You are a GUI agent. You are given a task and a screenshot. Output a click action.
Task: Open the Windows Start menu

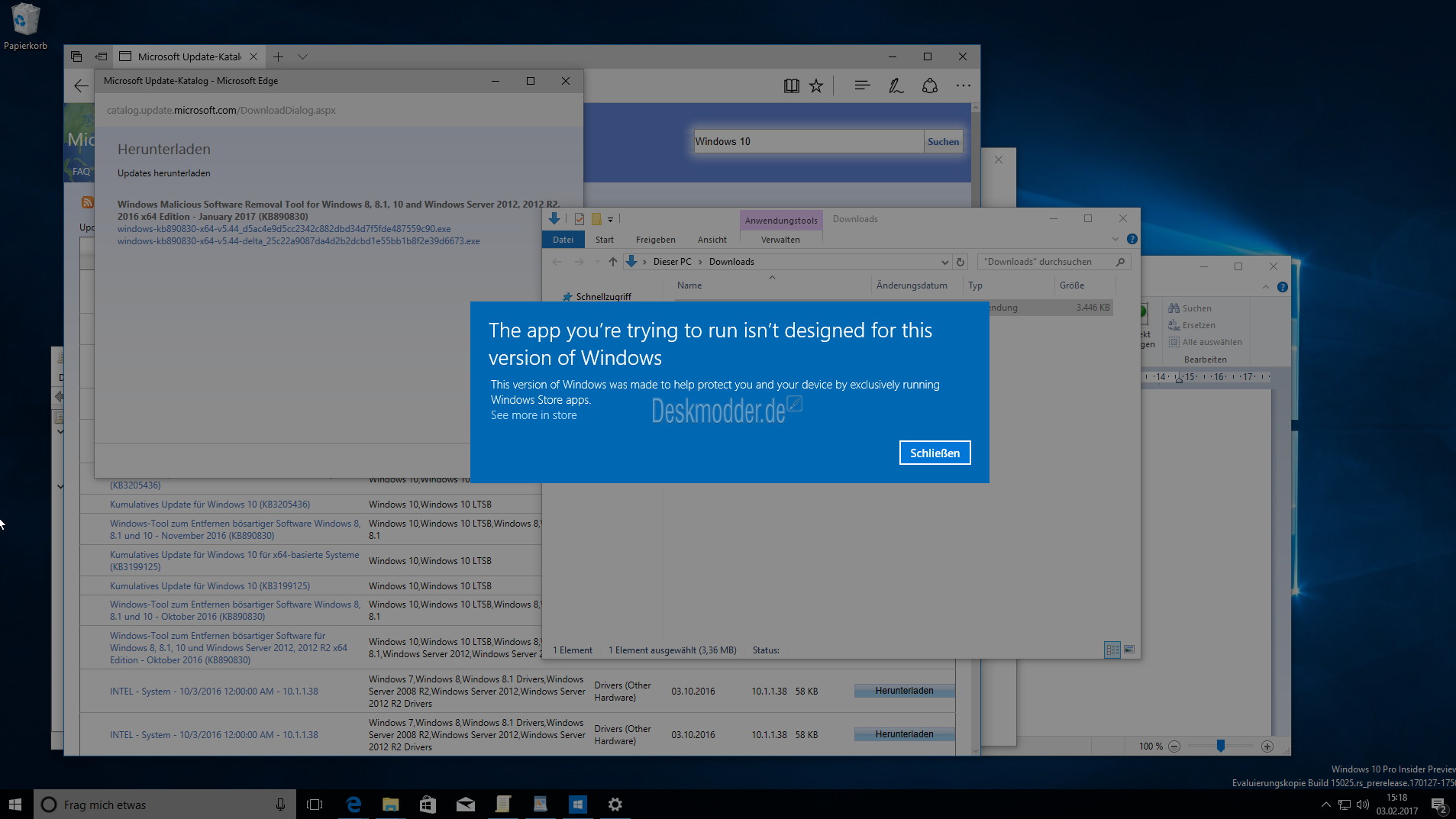click(15, 804)
